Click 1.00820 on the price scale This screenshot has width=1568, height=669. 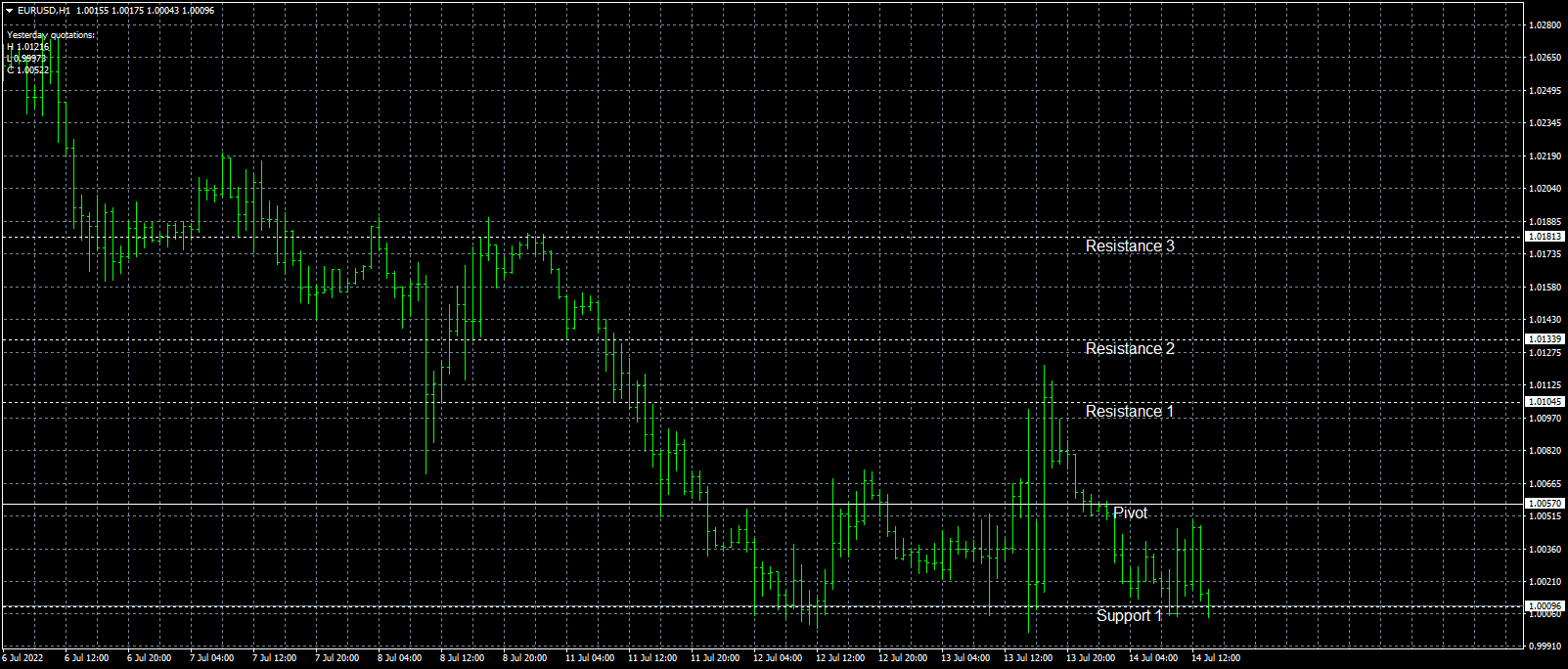click(x=1545, y=451)
